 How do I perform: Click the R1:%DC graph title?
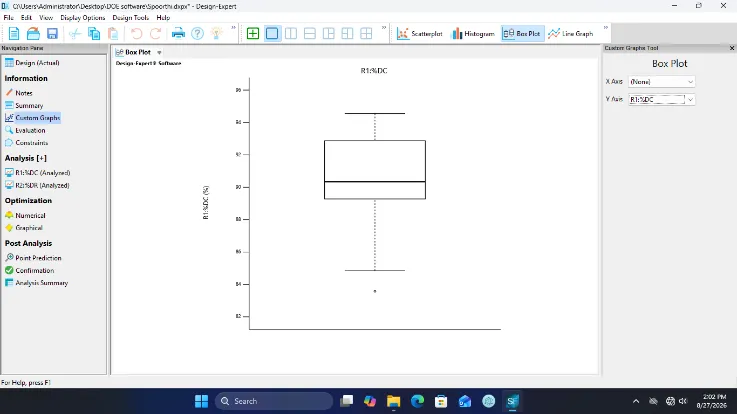pyautogui.click(x=374, y=71)
